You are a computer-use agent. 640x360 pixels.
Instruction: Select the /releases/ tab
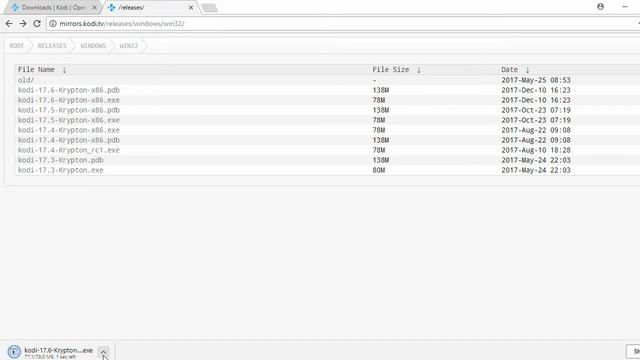tap(149, 7)
